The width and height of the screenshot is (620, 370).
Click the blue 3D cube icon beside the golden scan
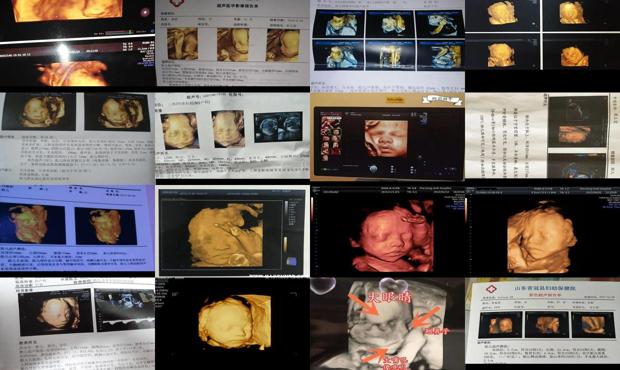(x=291, y=261)
